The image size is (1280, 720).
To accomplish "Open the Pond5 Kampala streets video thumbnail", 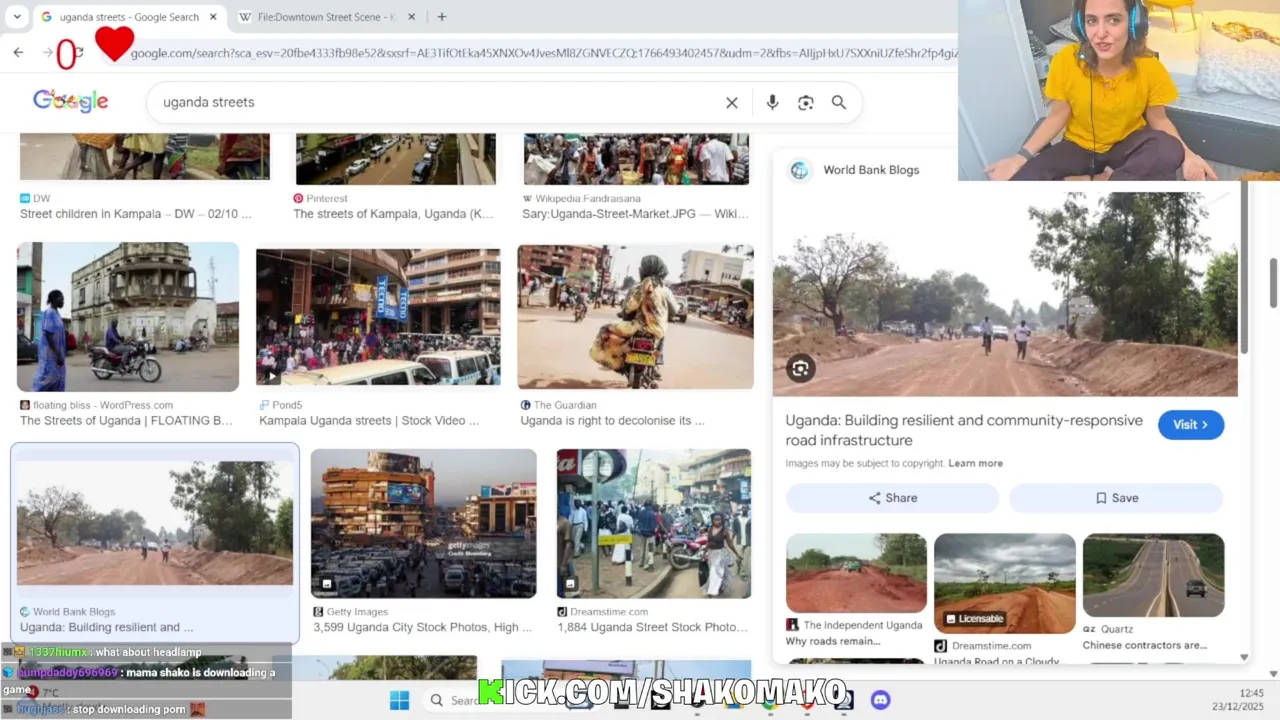I will (378, 318).
